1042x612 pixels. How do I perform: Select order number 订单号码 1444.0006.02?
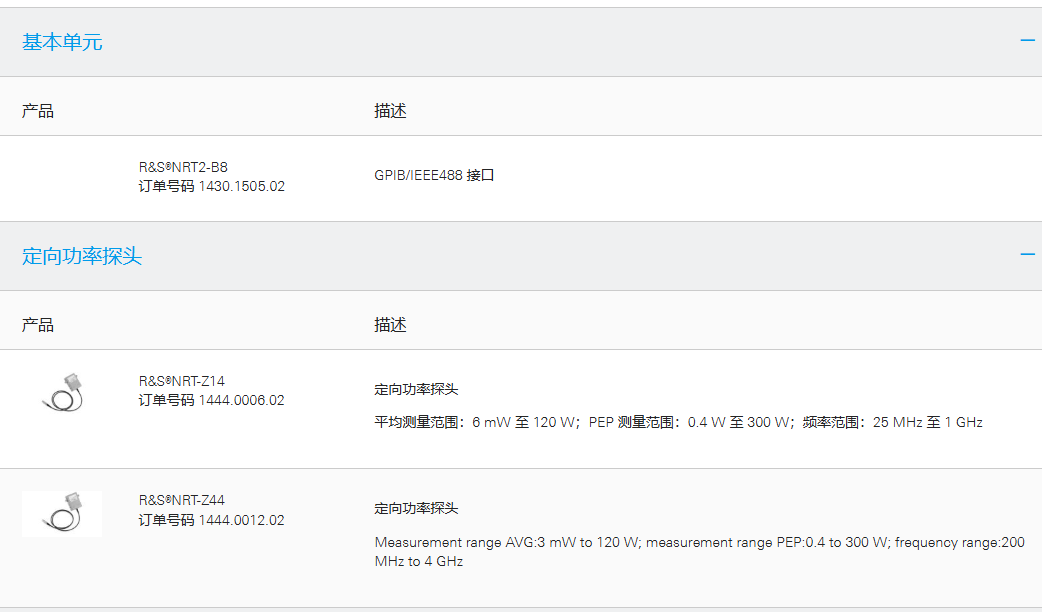click(211, 400)
